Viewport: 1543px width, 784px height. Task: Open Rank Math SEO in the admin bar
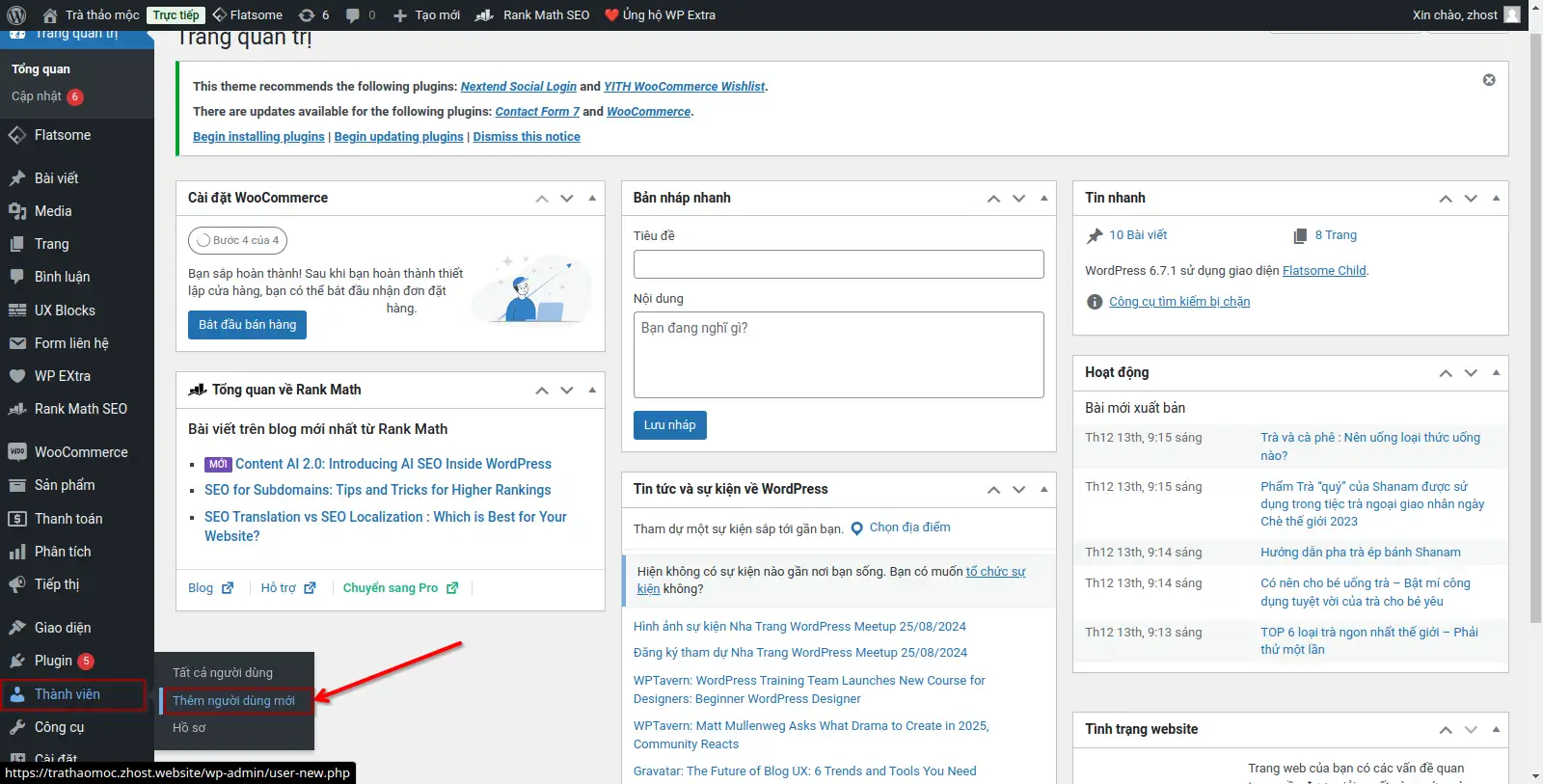click(532, 14)
